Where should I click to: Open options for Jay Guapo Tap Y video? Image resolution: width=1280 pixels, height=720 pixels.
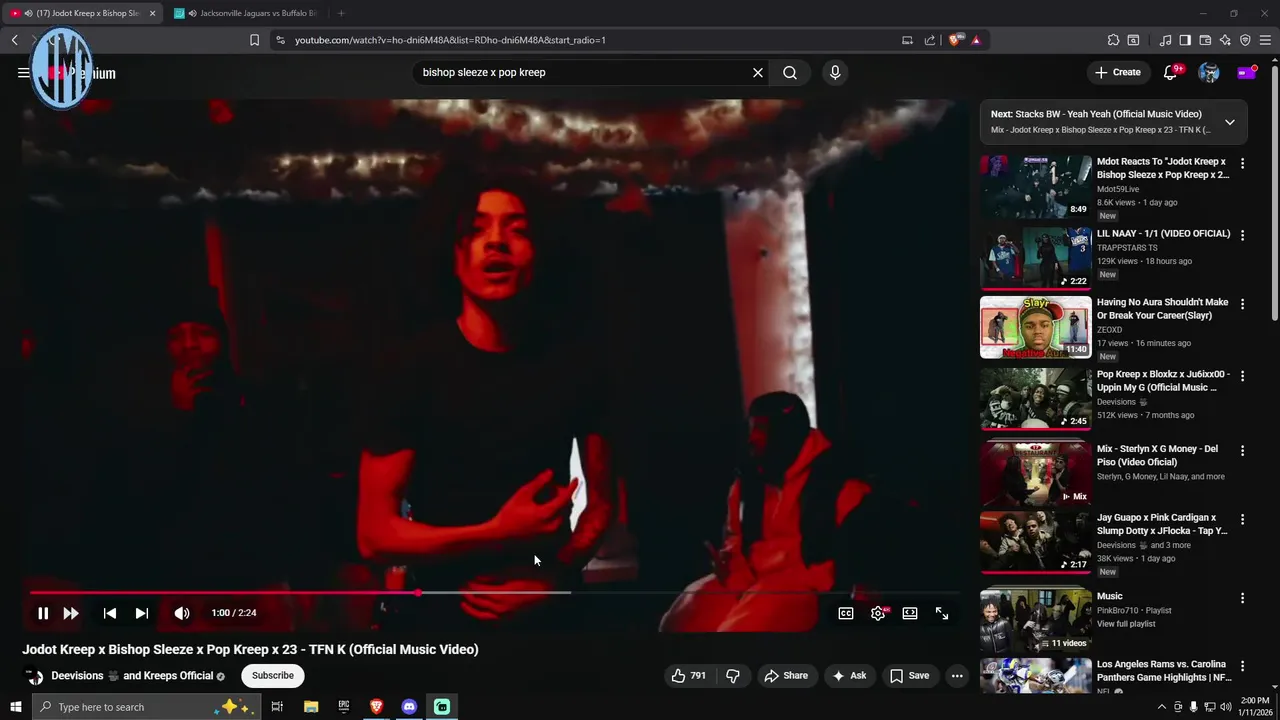(x=1243, y=520)
